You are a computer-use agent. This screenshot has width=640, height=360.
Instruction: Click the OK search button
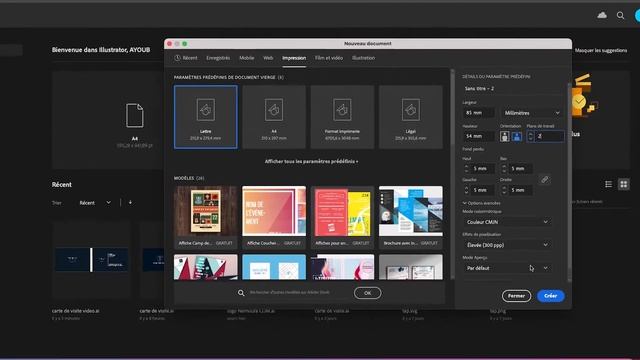click(x=367, y=293)
